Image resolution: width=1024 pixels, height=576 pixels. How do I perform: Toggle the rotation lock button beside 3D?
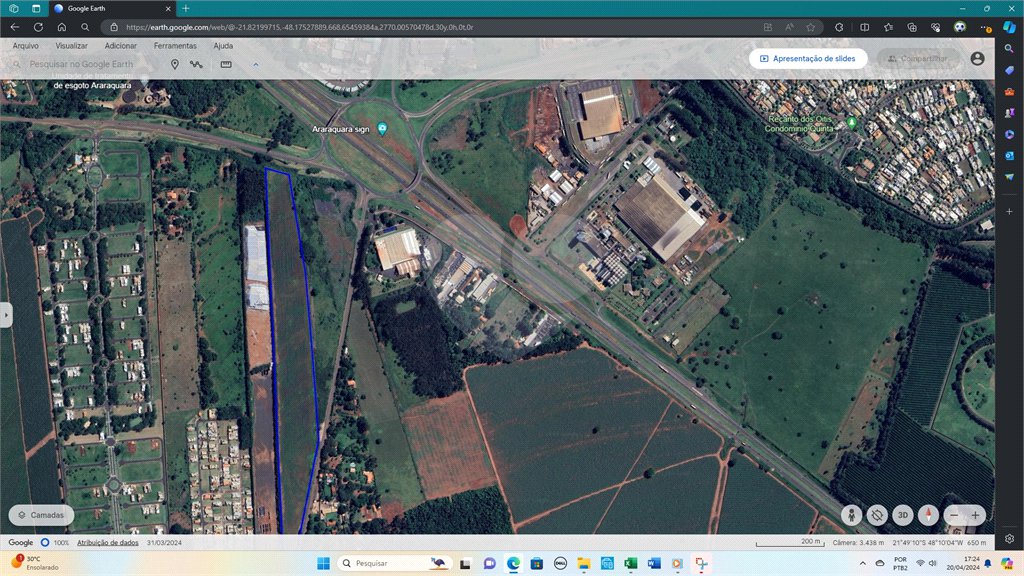(x=877, y=515)
